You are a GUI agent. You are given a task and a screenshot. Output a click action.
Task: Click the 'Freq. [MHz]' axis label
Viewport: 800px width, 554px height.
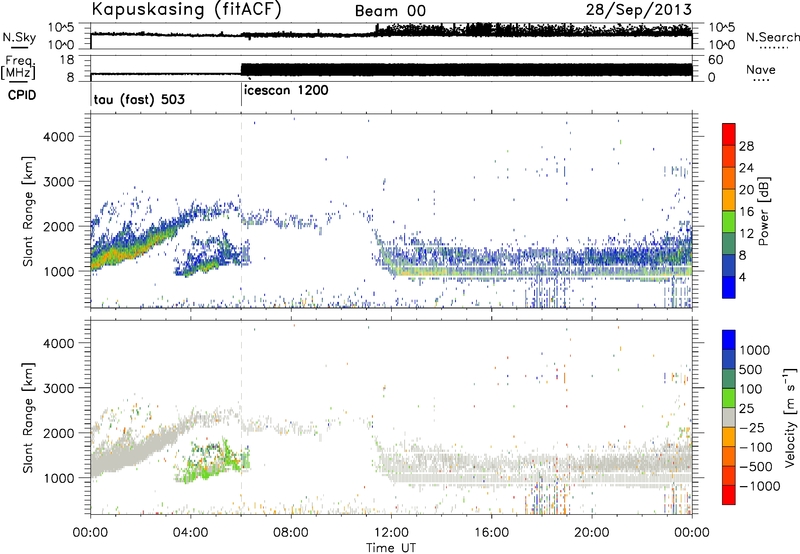[18, 68]
